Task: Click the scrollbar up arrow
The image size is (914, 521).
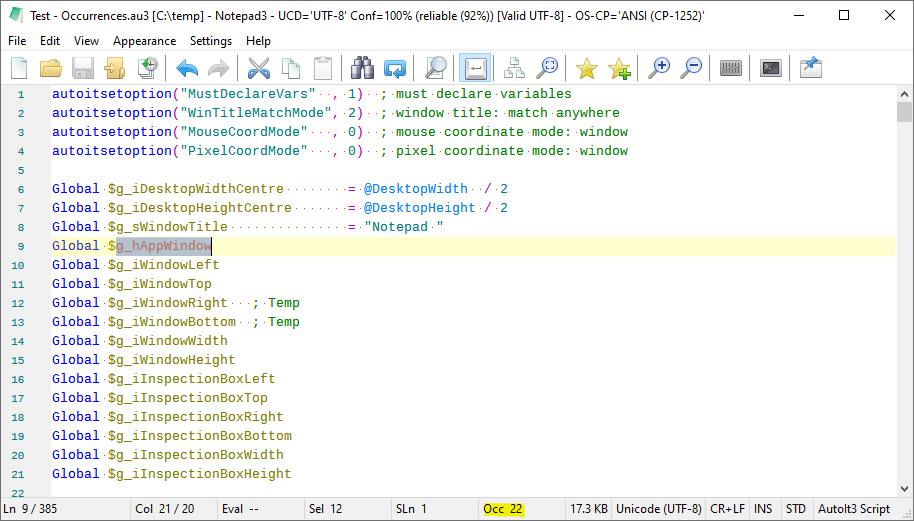Action: [x=904, y=94]
